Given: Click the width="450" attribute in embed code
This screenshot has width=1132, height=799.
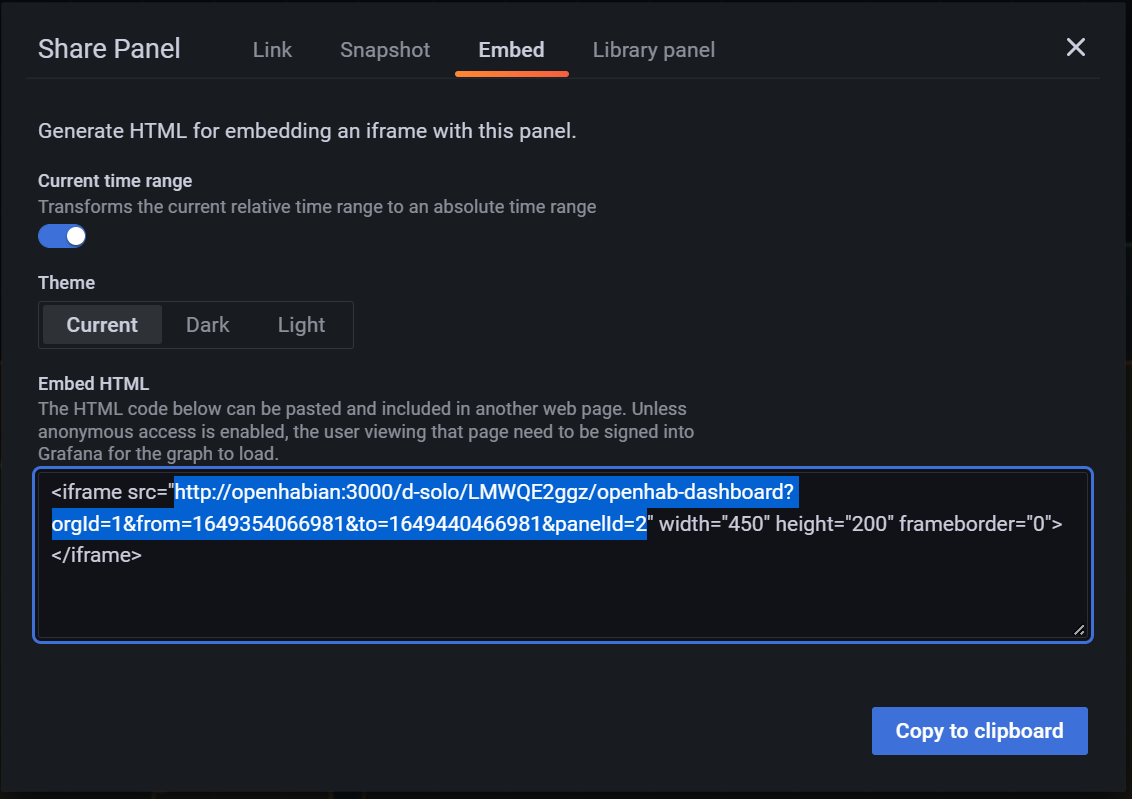Looking at the screenshot, I should tap(711, 524).
